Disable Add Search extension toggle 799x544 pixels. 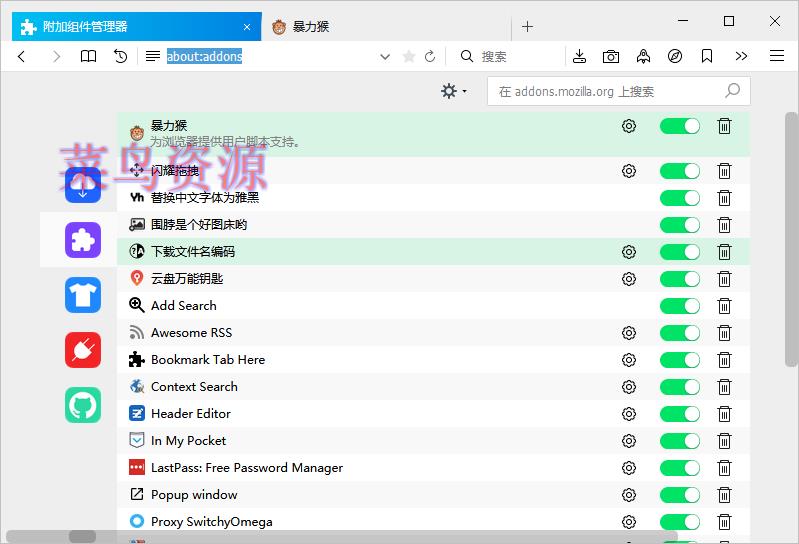pos(680,306)
